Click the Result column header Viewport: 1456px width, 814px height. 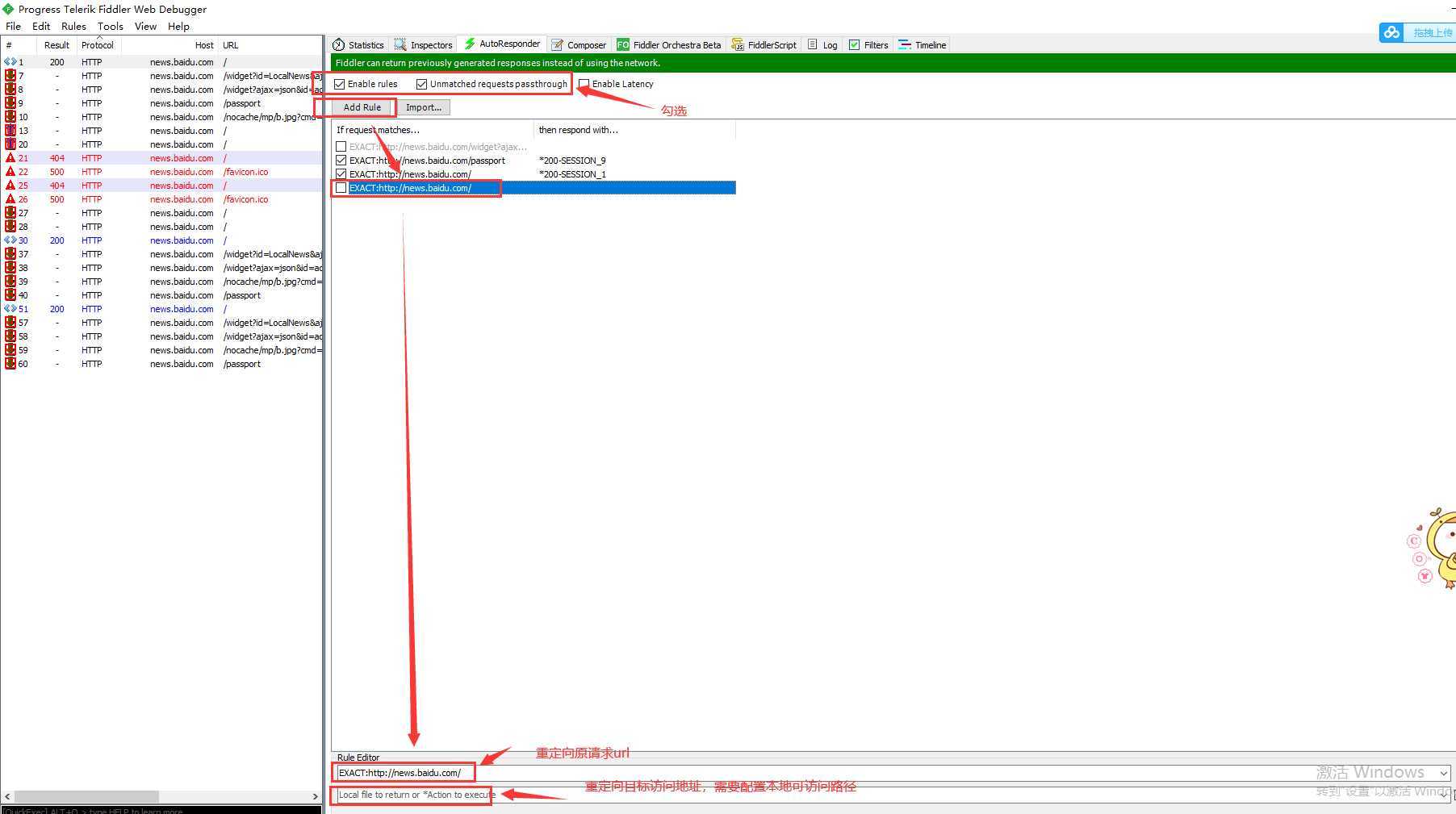pos(56,45)
